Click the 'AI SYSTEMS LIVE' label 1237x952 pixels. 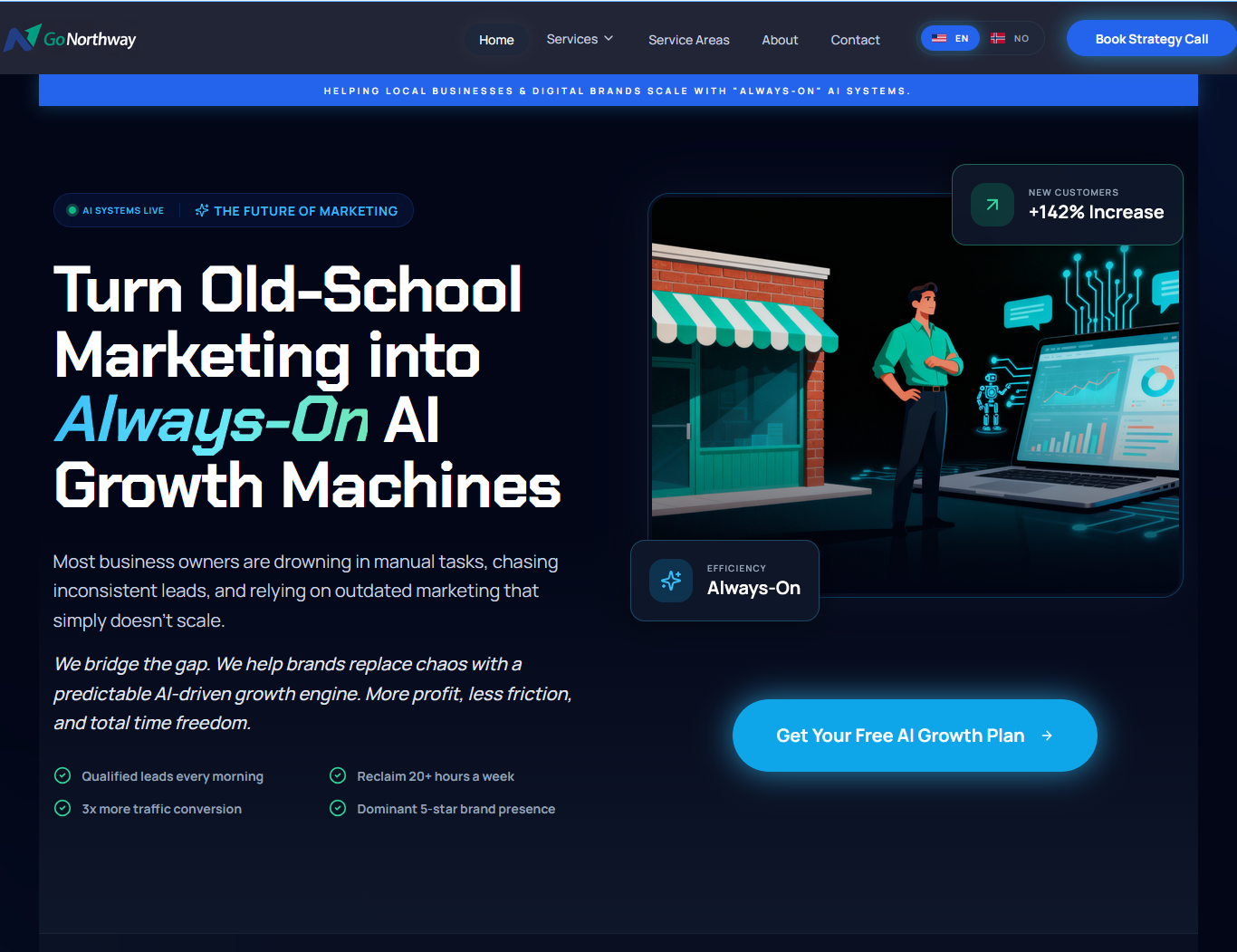(123, 210)
